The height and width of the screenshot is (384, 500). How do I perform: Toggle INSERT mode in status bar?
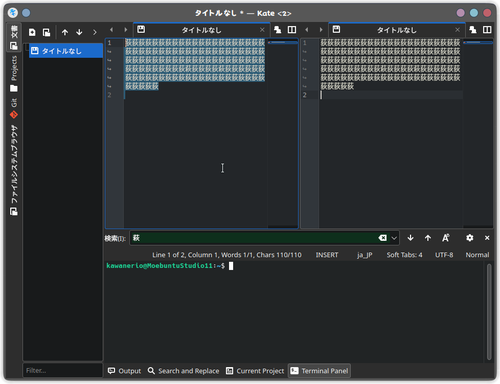pyautogui.click(x=327, y=255)
